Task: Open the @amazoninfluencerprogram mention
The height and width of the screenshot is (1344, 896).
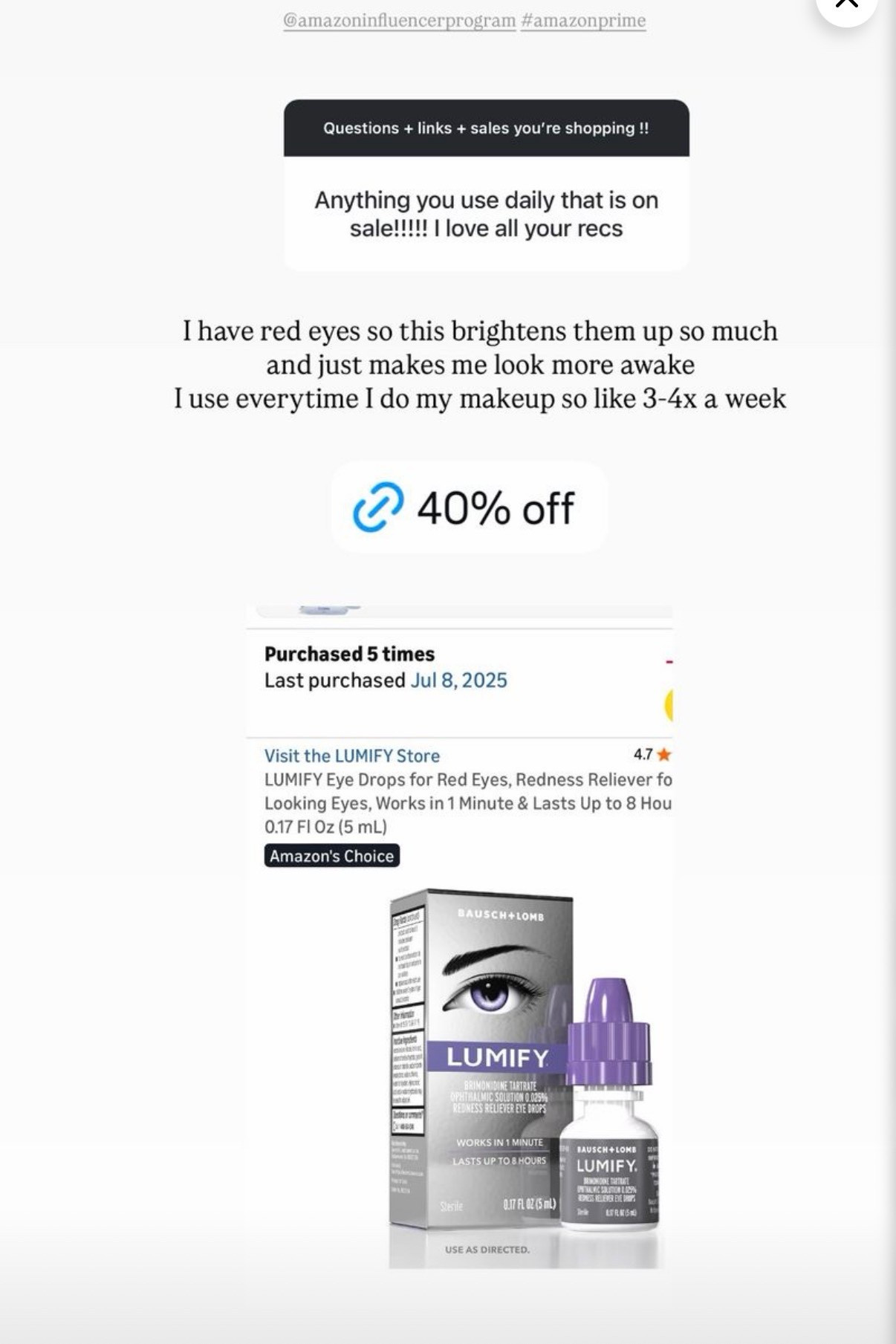Action: coord(399,21)
